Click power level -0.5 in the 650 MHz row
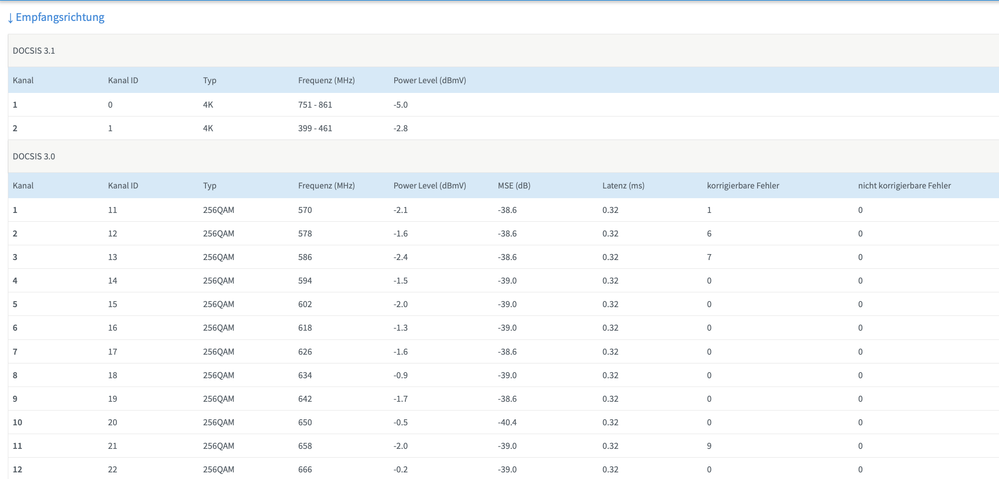The height and width of the screenshot is (479, 999). pos(401,422)
